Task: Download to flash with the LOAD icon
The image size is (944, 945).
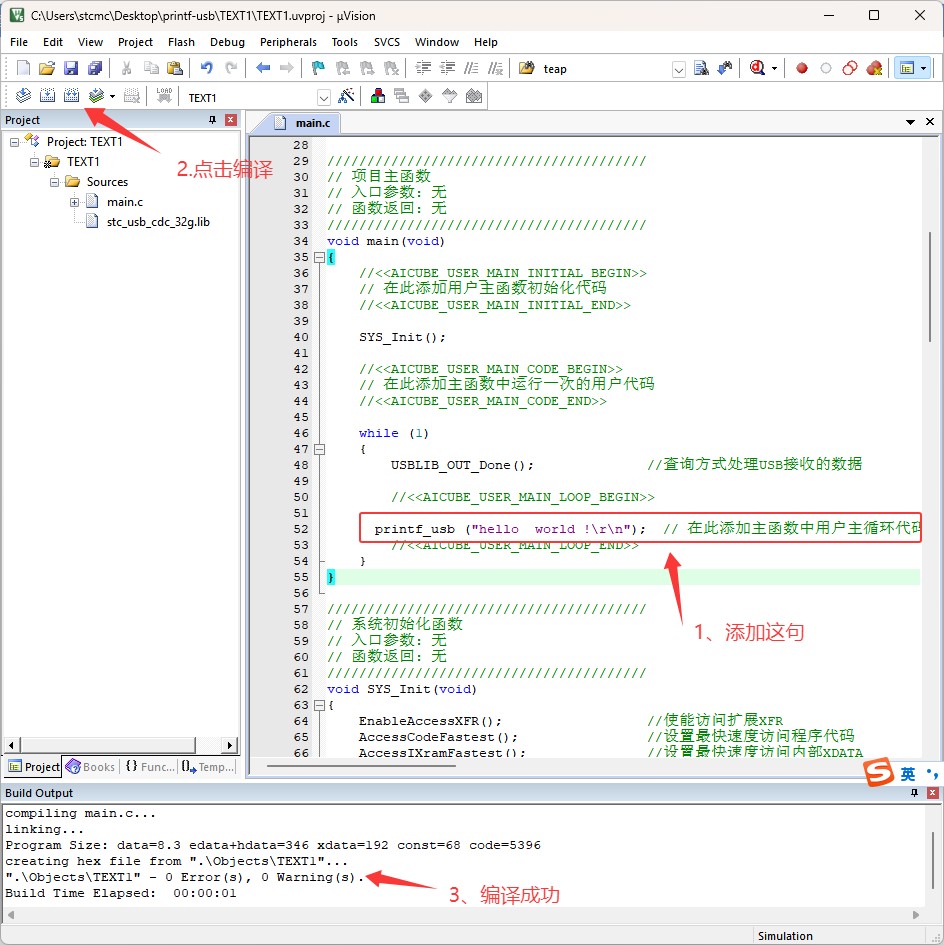Action: click(164, 95)
